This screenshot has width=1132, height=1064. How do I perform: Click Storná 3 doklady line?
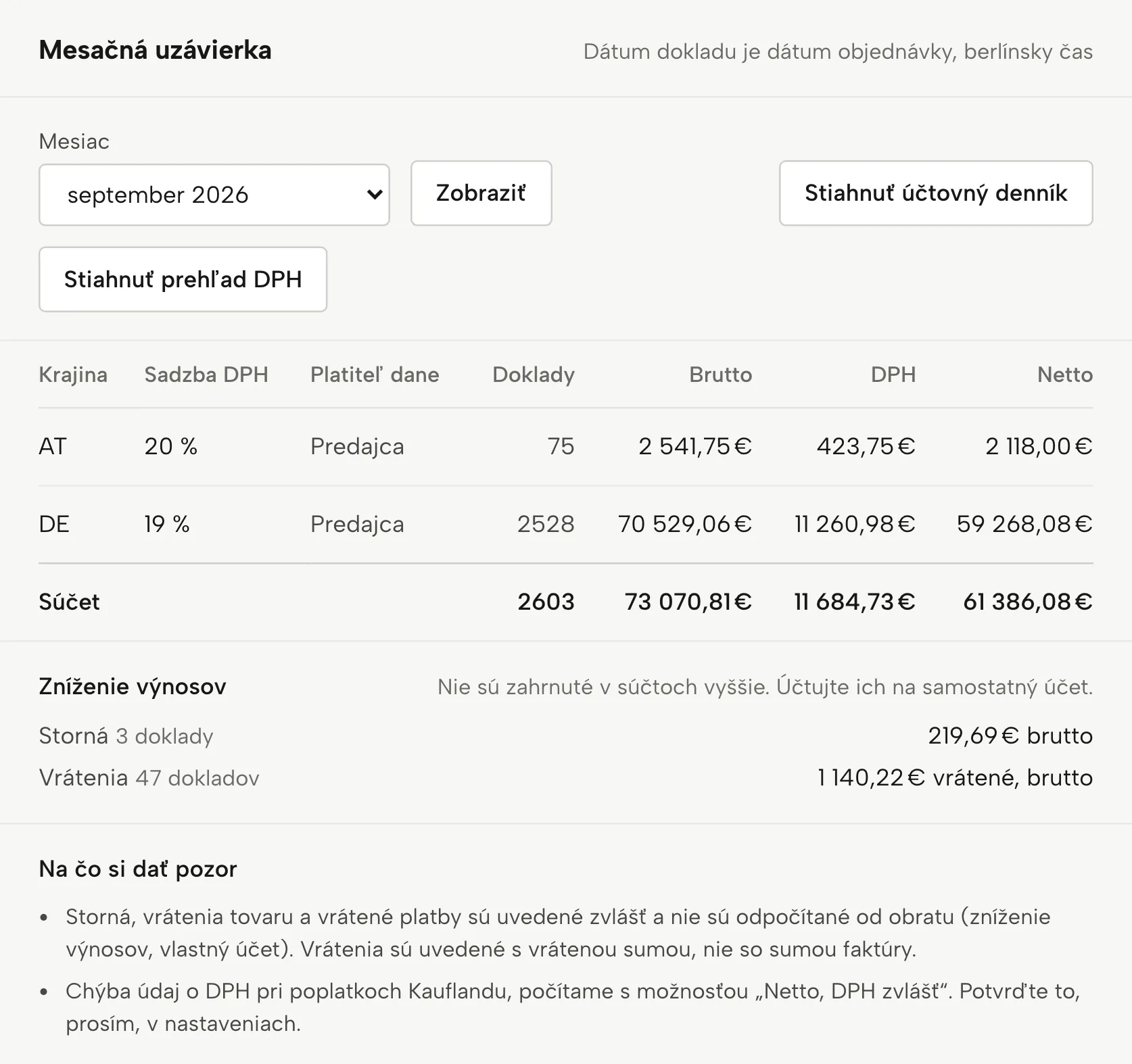click(x=126, y=735)
